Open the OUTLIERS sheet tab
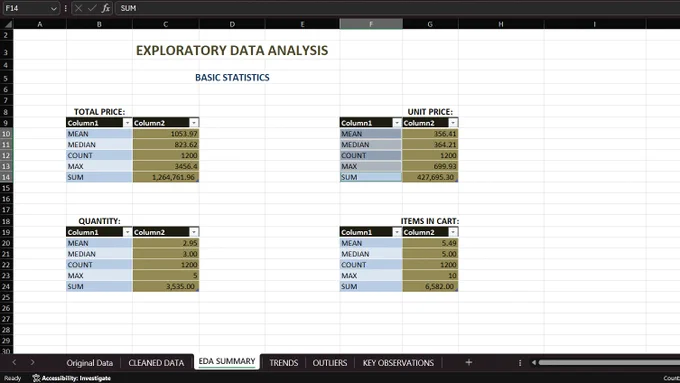The width and height of the screenshot is (680, 383). [x=330, y=363]
